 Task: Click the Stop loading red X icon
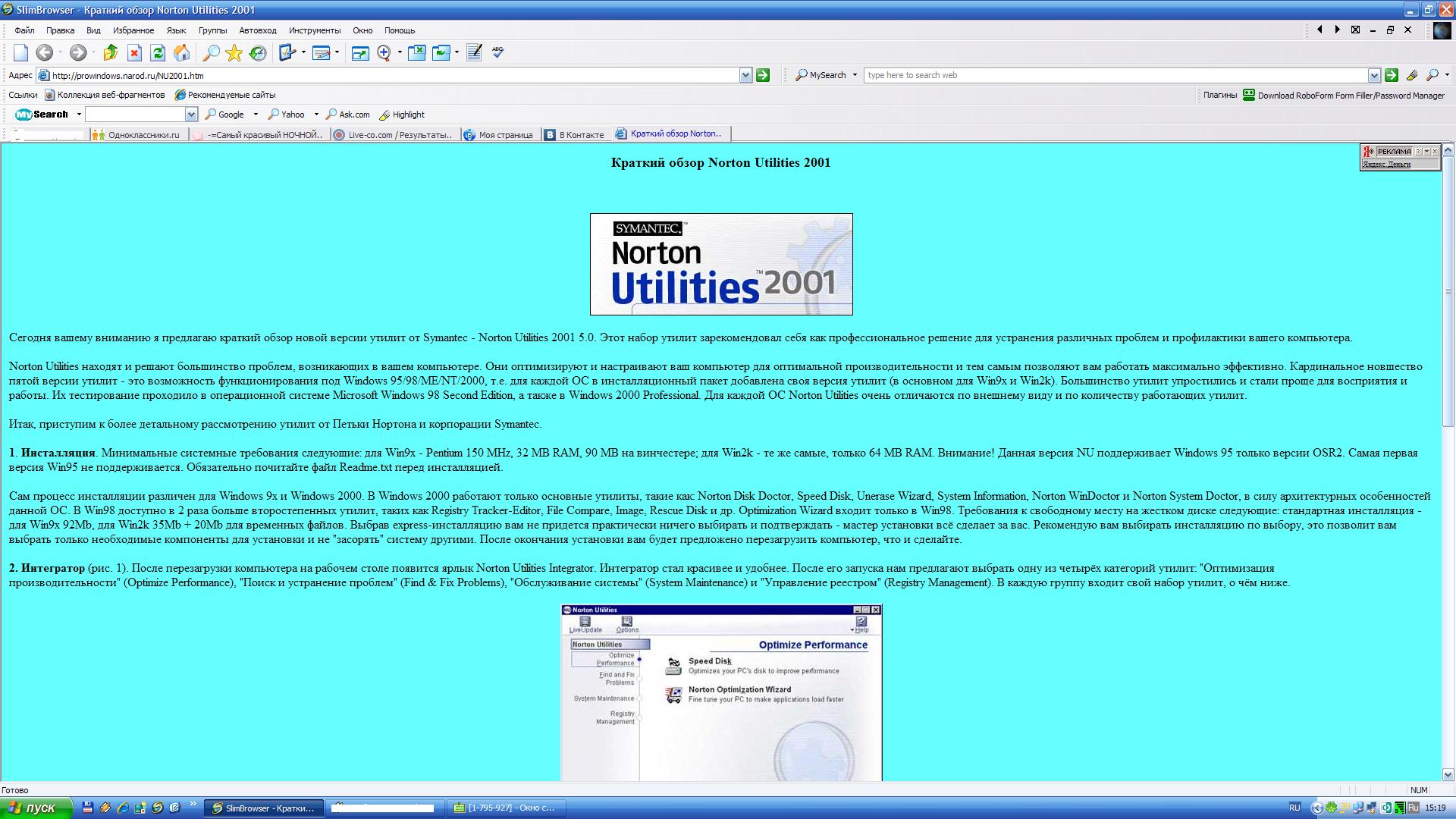pos(134,52)
